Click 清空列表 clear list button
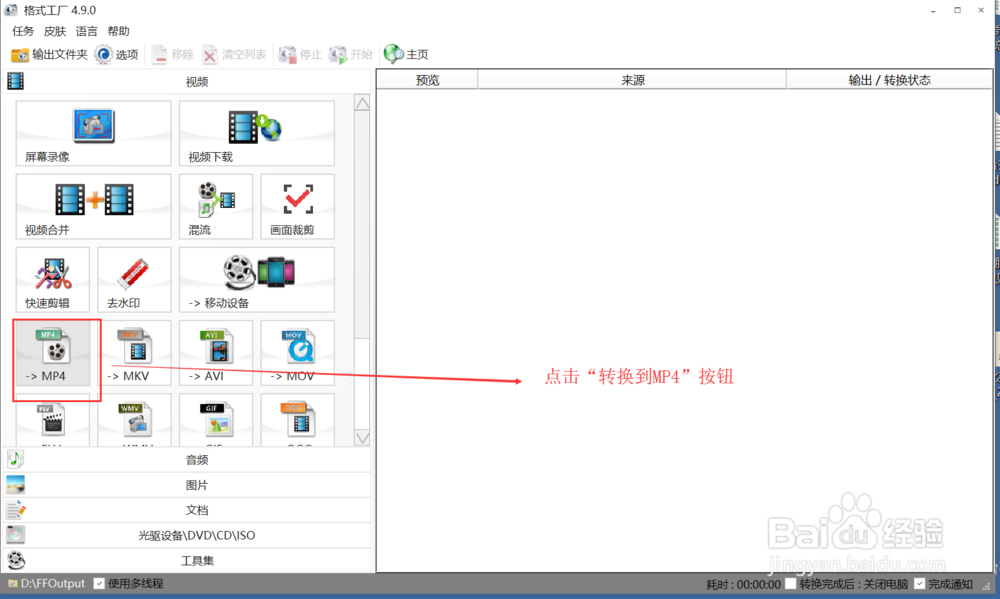Viewport: 1000px width, 599px height. click(234, 55)
